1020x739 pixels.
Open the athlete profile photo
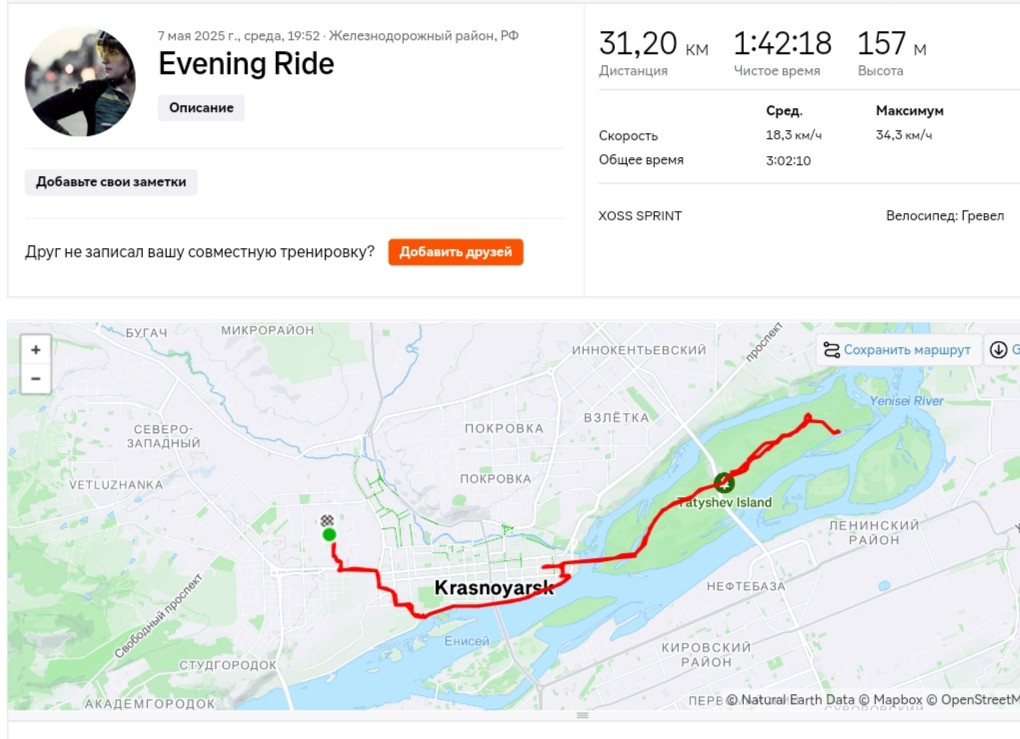[80, 81]
